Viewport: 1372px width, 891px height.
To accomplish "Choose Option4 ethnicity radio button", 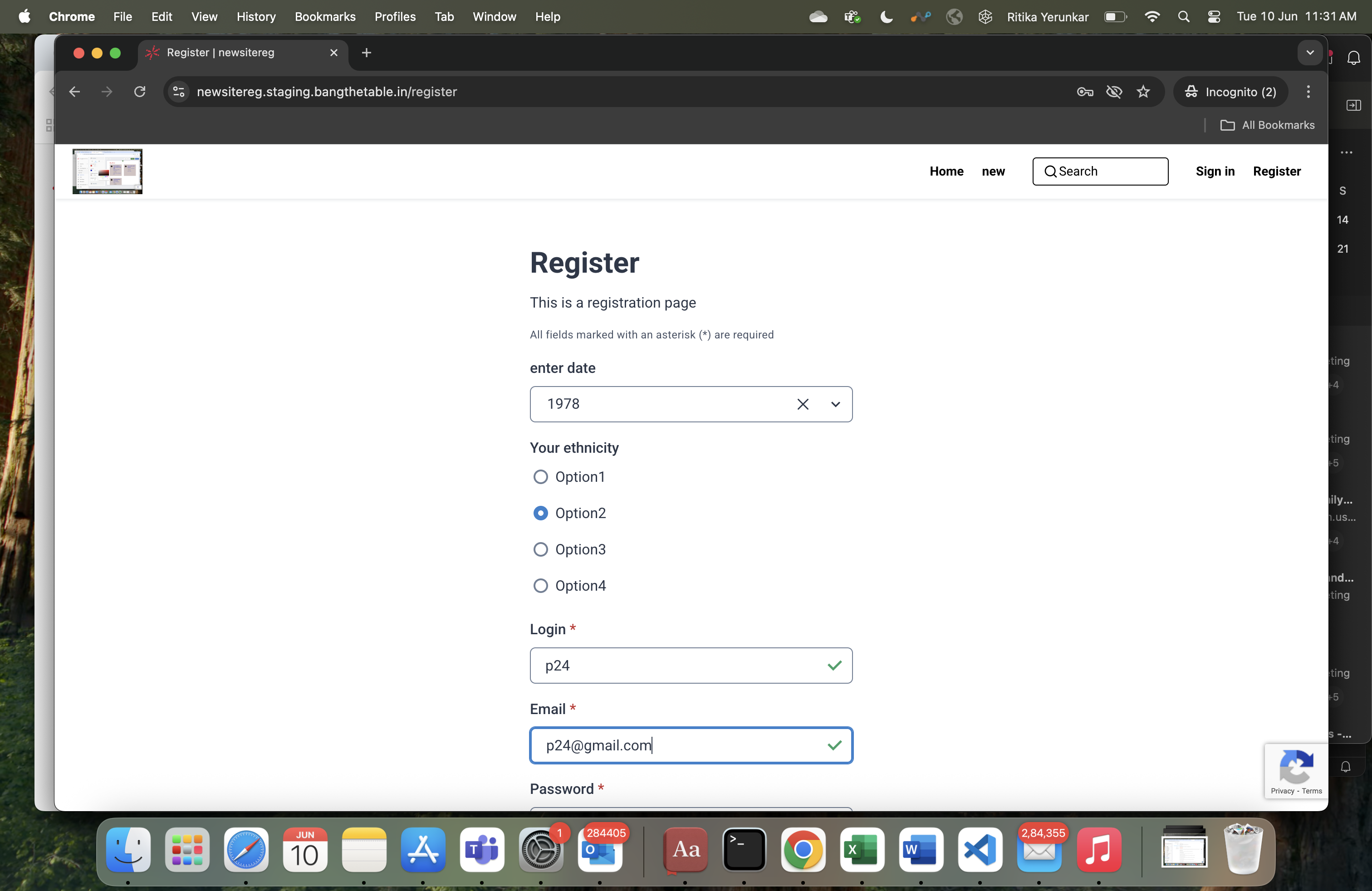I will (540, 586).
